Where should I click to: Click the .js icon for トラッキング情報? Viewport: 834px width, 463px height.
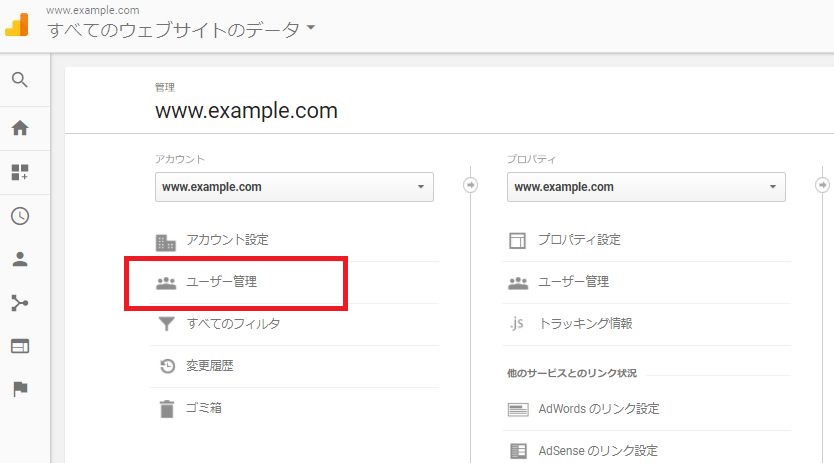pos(516,323)
